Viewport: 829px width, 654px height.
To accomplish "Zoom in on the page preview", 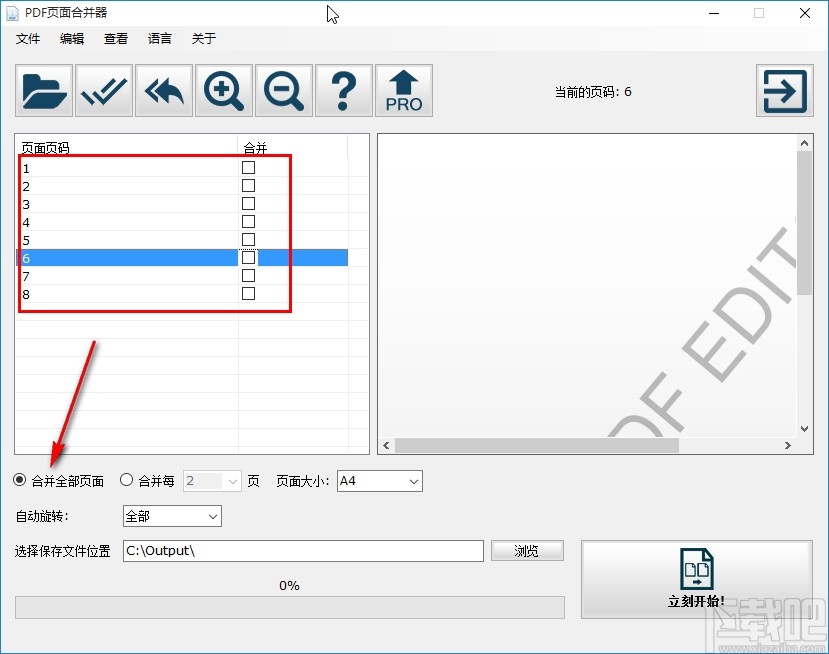I will point(223,90).
